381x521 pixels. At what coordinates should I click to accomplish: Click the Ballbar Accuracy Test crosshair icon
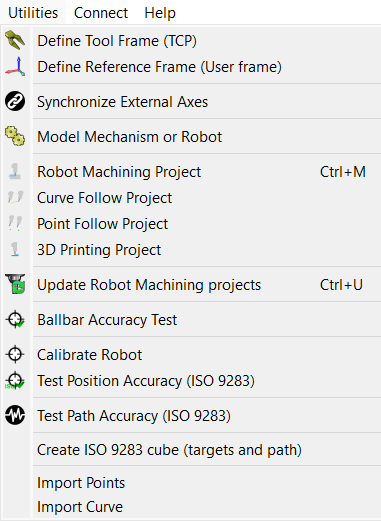point(15,319)
